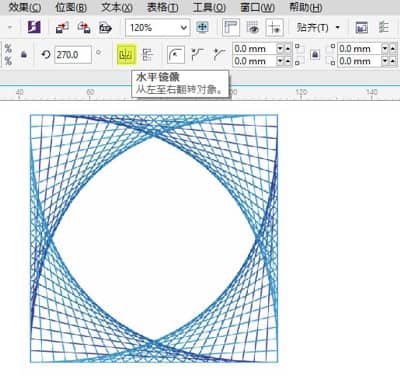
Task: Click the rotation angle field showing 270.0
Action: (x=73, y=54)
